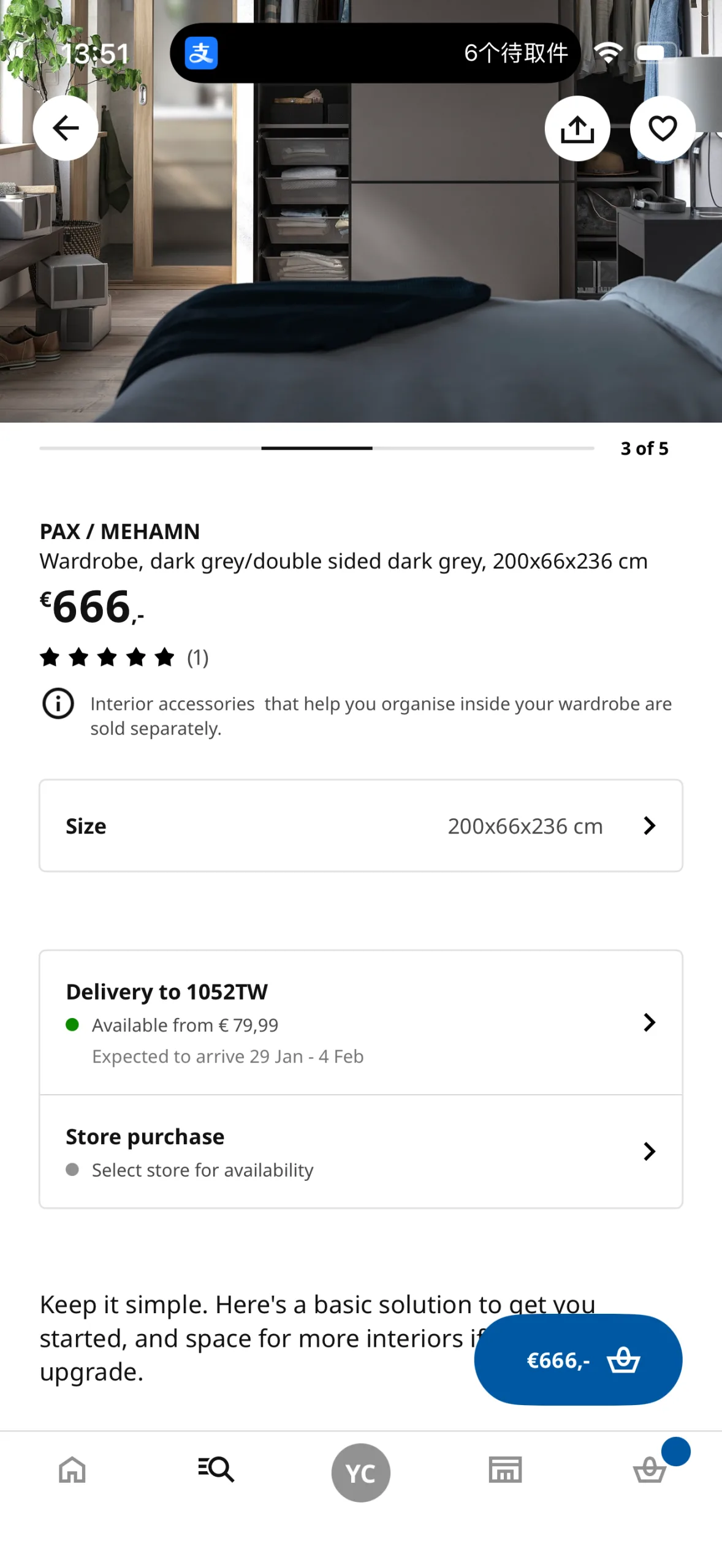The width and height of the screenshot is (722, 1568).
Task: Tap the back arrow button
Action: [x=66, y=128]
